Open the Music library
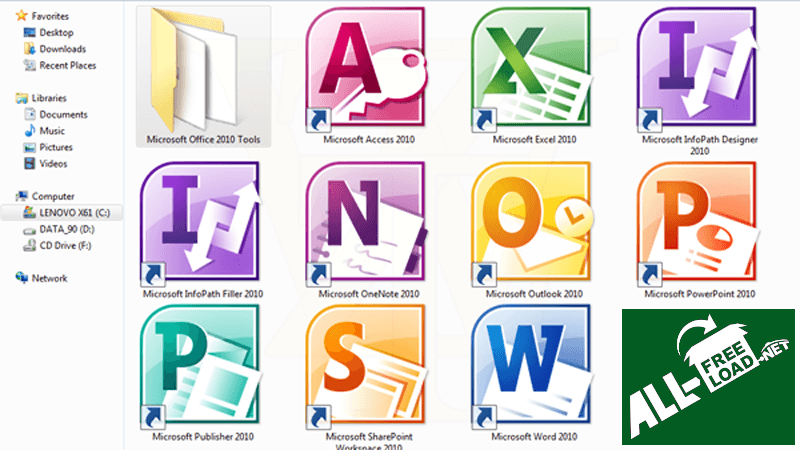 (52, 131)
